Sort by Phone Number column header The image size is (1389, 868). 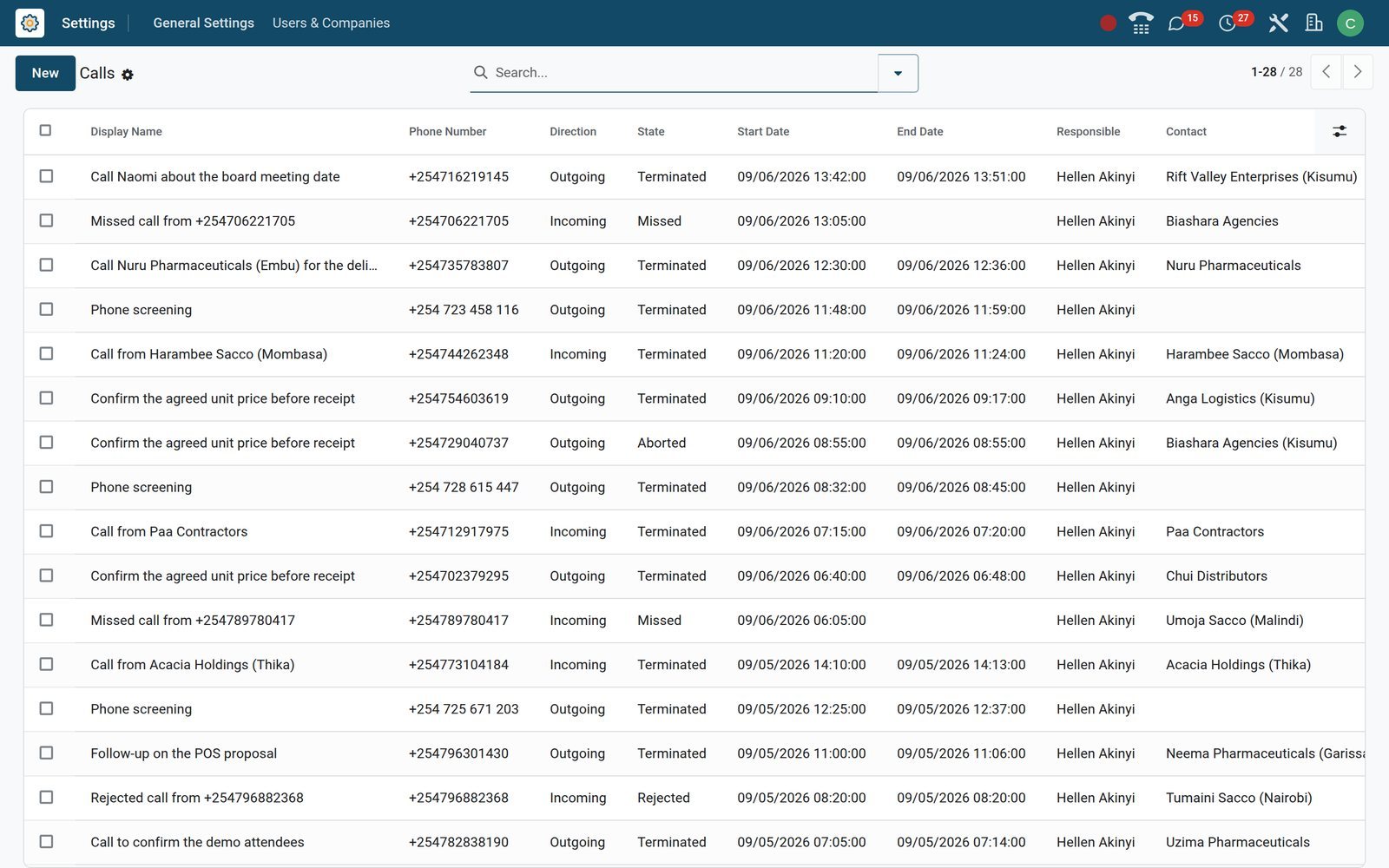coord(447,132)
